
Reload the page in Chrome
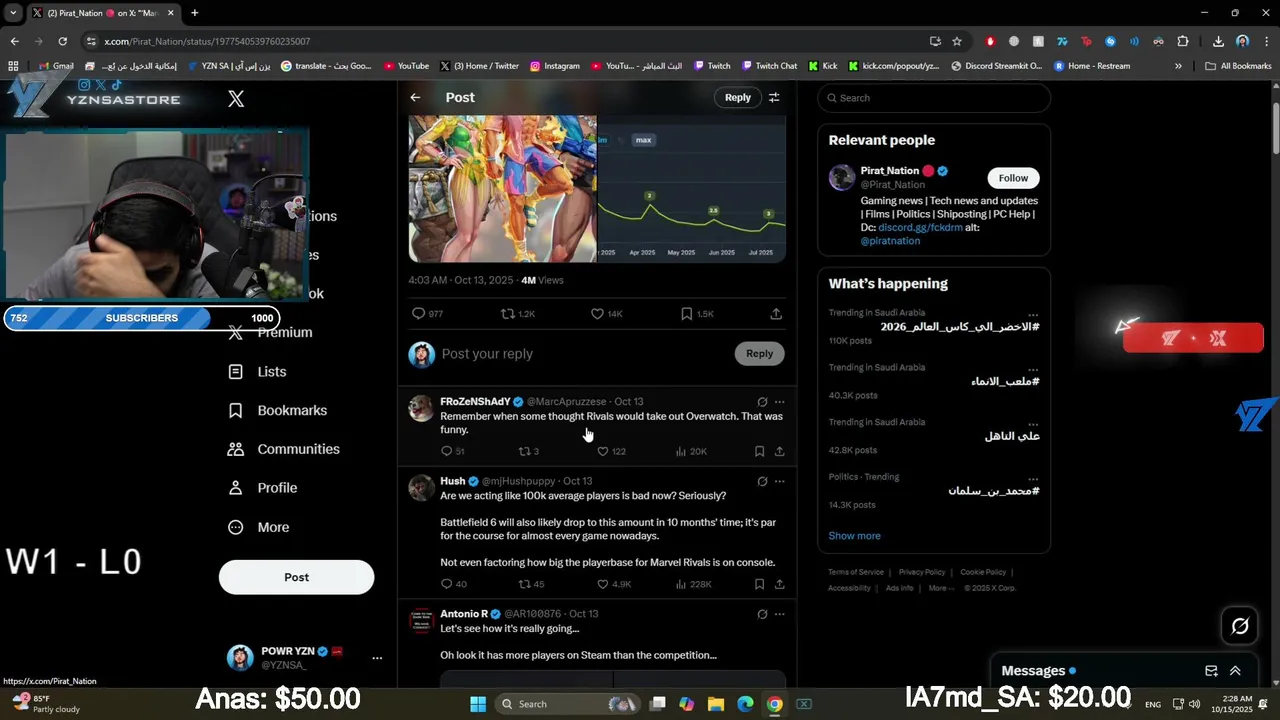(x=62, y=41)
